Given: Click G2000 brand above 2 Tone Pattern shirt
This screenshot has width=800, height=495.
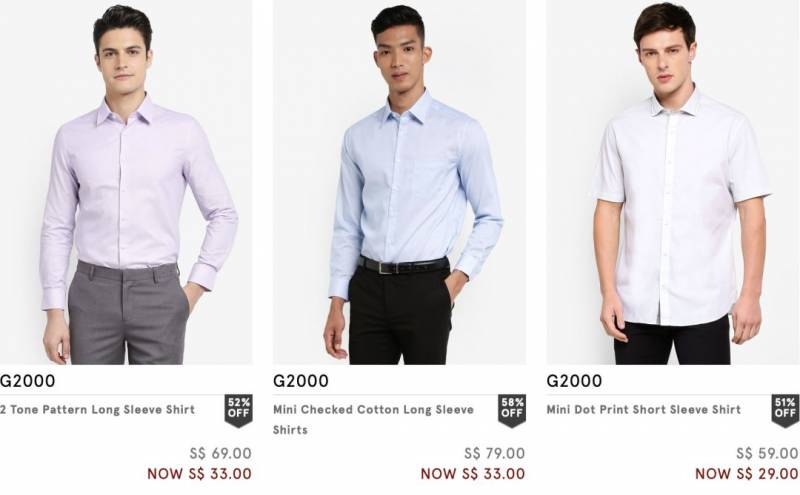Looking at the screenshot, I should click(28, 381).
